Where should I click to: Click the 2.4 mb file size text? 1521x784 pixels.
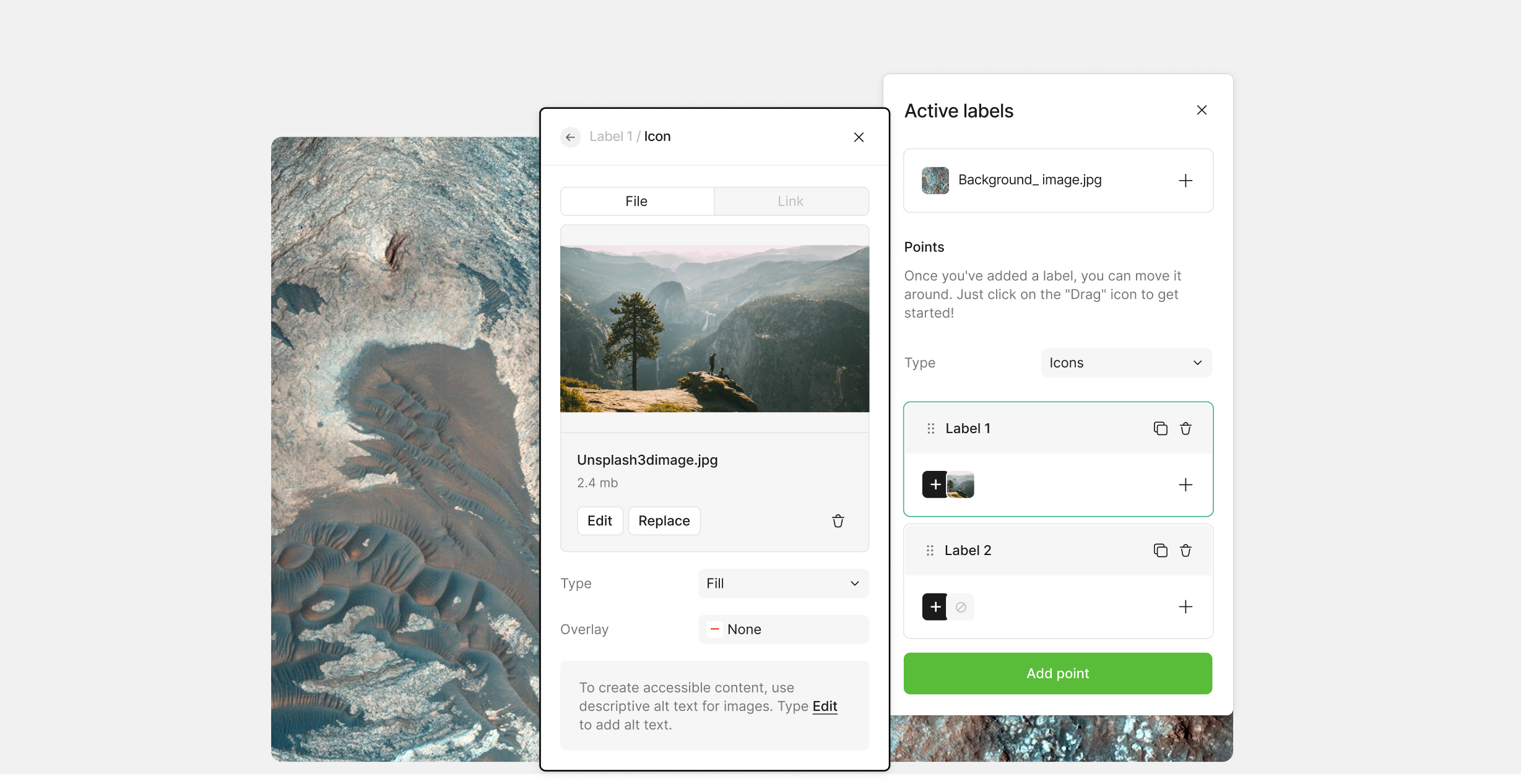[x=597, y=483]
